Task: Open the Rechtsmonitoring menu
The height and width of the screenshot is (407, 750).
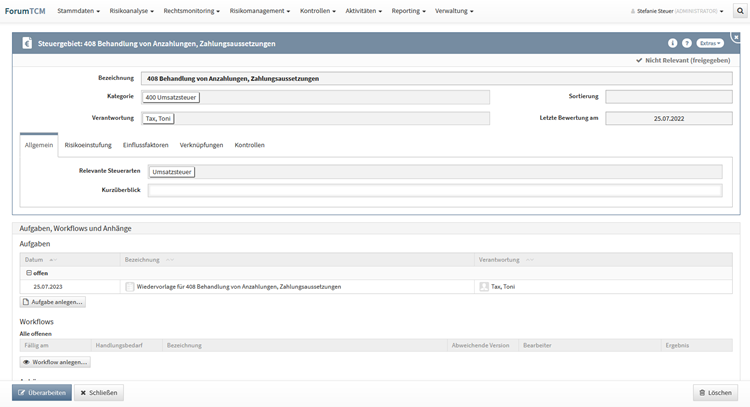Action: [x=191, y=11]
